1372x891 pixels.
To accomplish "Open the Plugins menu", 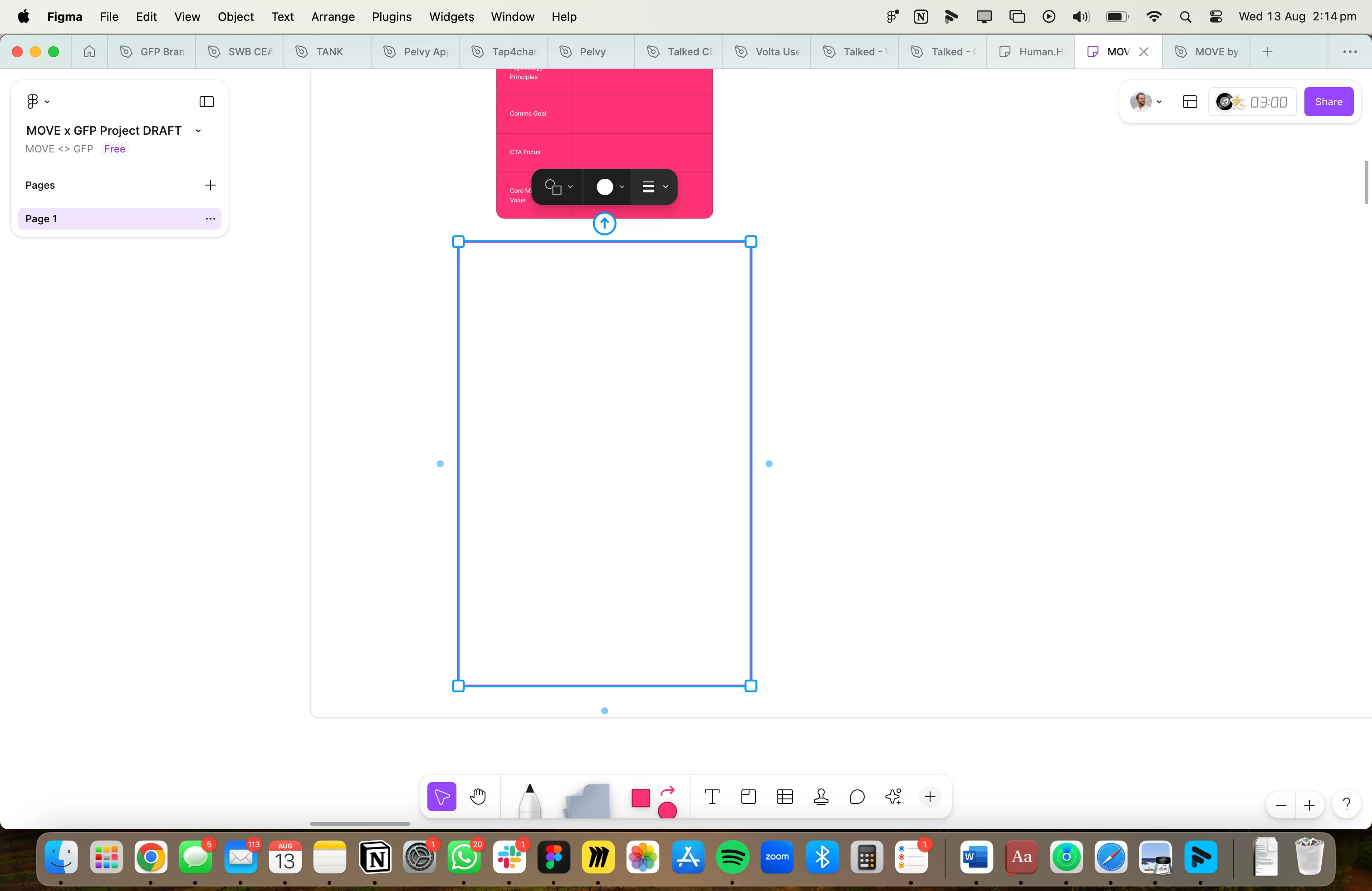I will tap(392, 17).
